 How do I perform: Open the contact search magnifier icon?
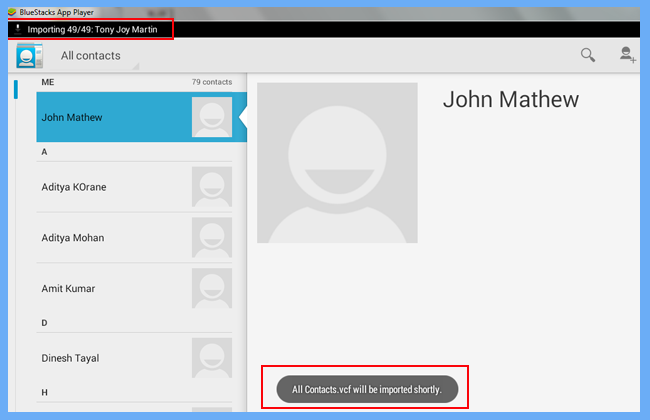click(587, 55)
